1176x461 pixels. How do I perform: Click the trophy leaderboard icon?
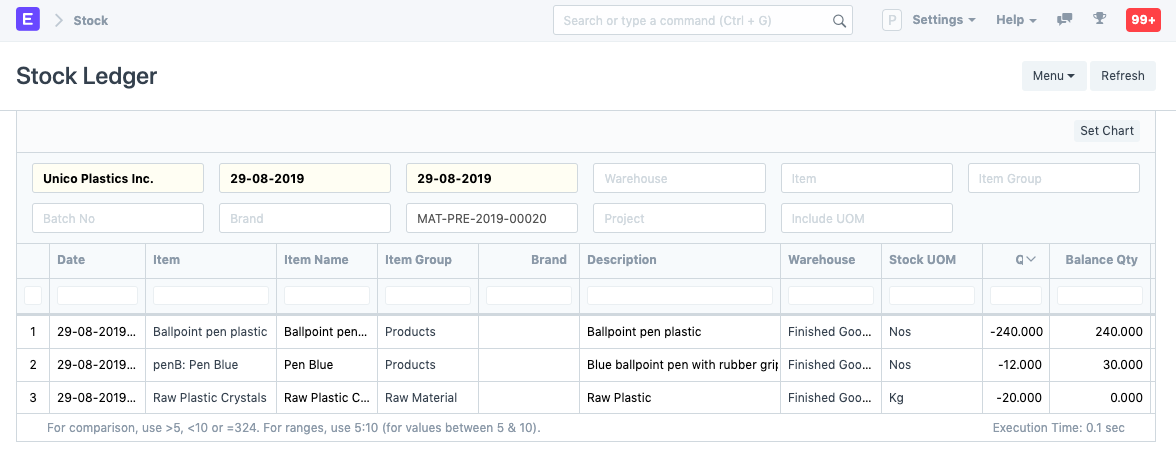1100,20
